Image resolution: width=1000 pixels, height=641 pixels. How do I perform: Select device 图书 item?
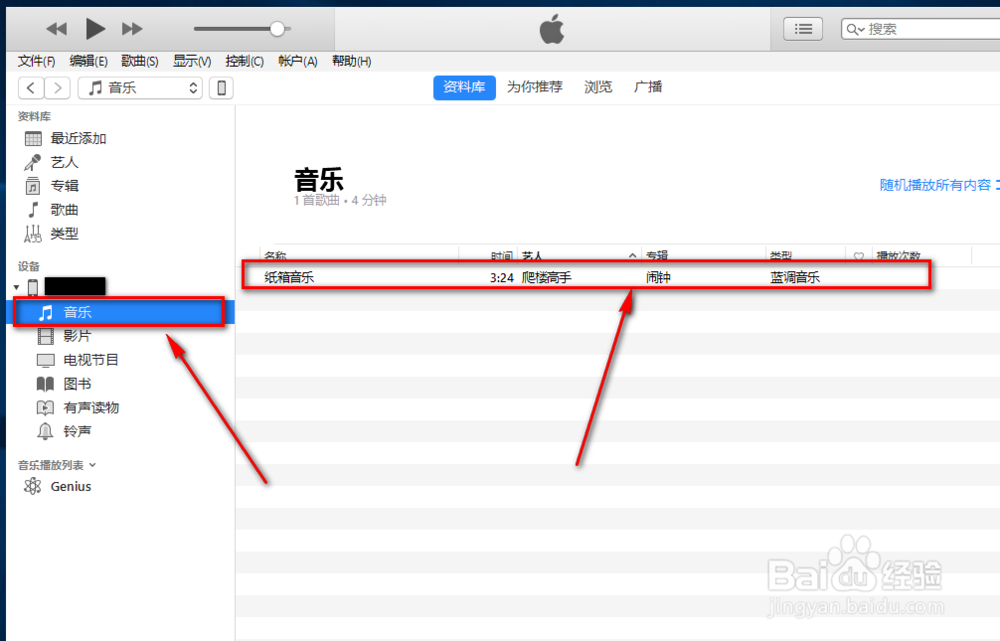pyautogui.click(x=77, y=384)
